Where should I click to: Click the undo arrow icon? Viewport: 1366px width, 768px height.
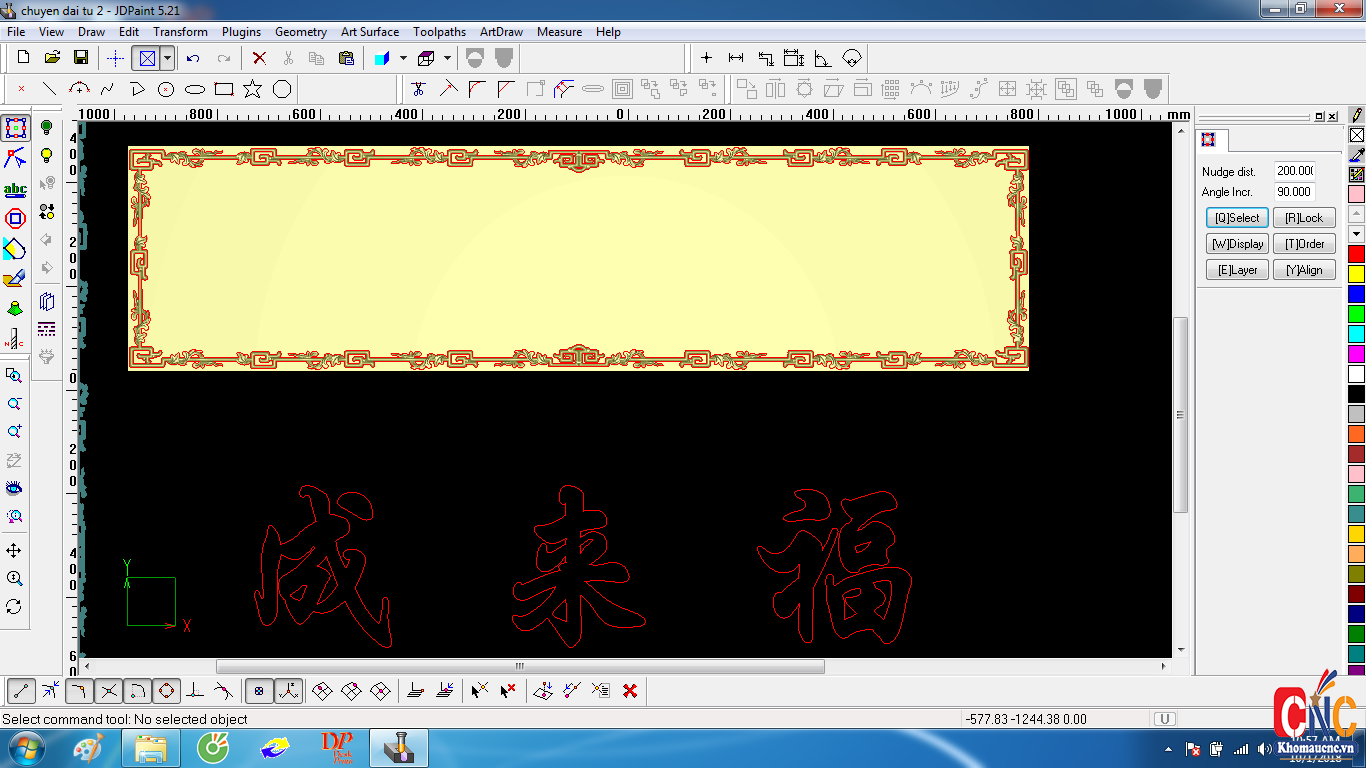[193, 58]
